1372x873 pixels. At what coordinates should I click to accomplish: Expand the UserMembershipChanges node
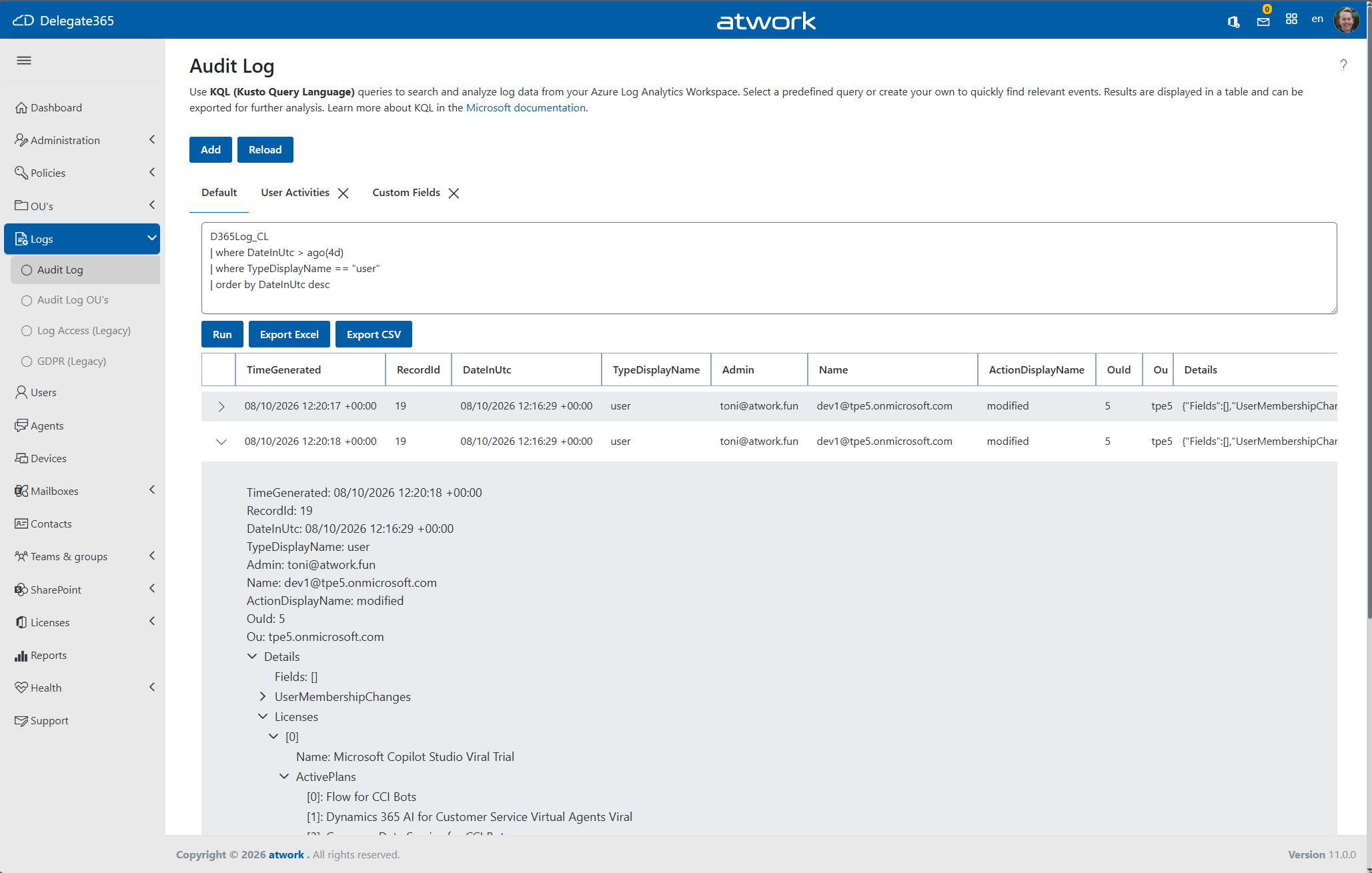(263, 696)
